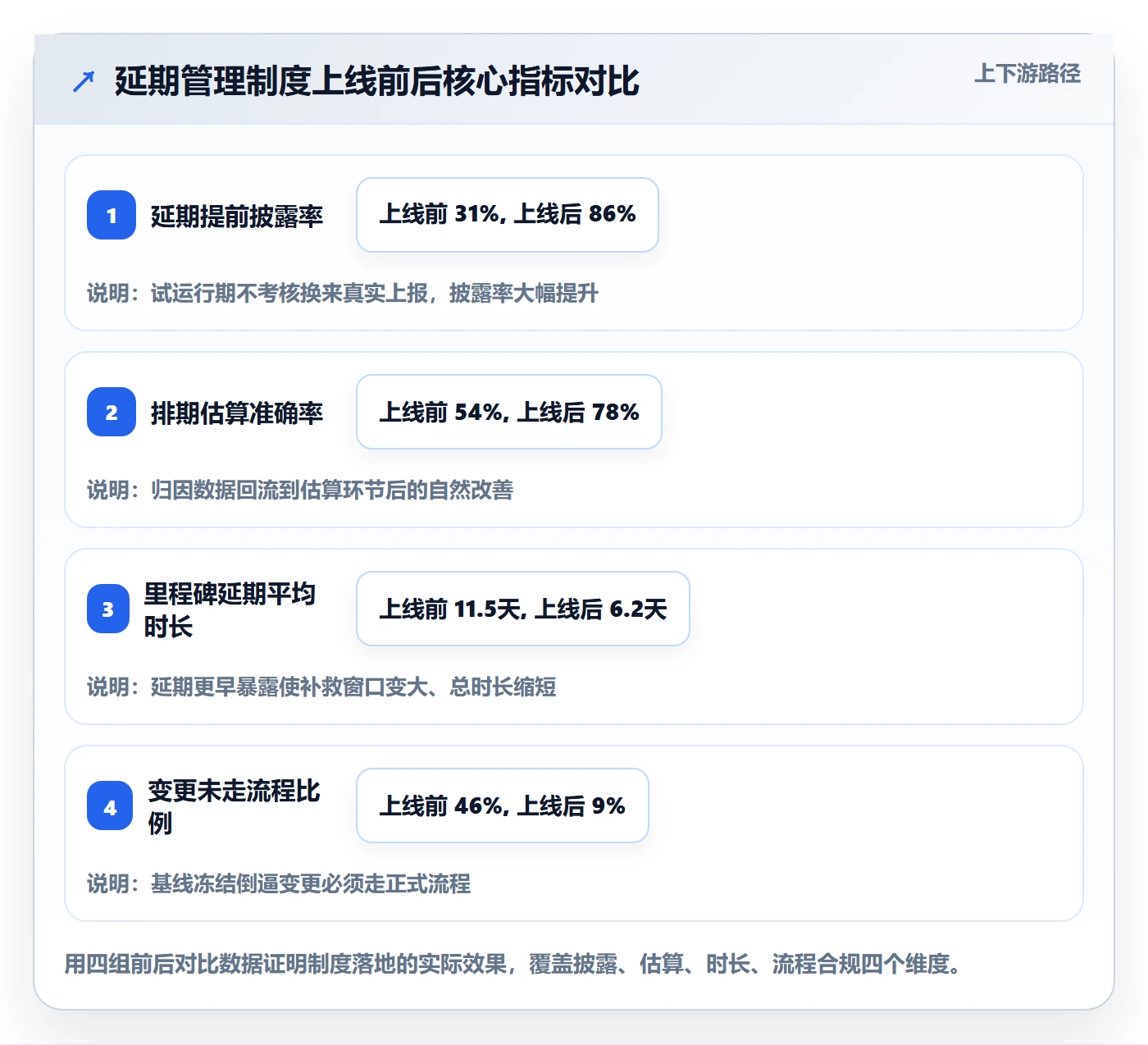Click the 里程碑延期平均时长 label
Screen dimensions: 1148x1045
230,609
